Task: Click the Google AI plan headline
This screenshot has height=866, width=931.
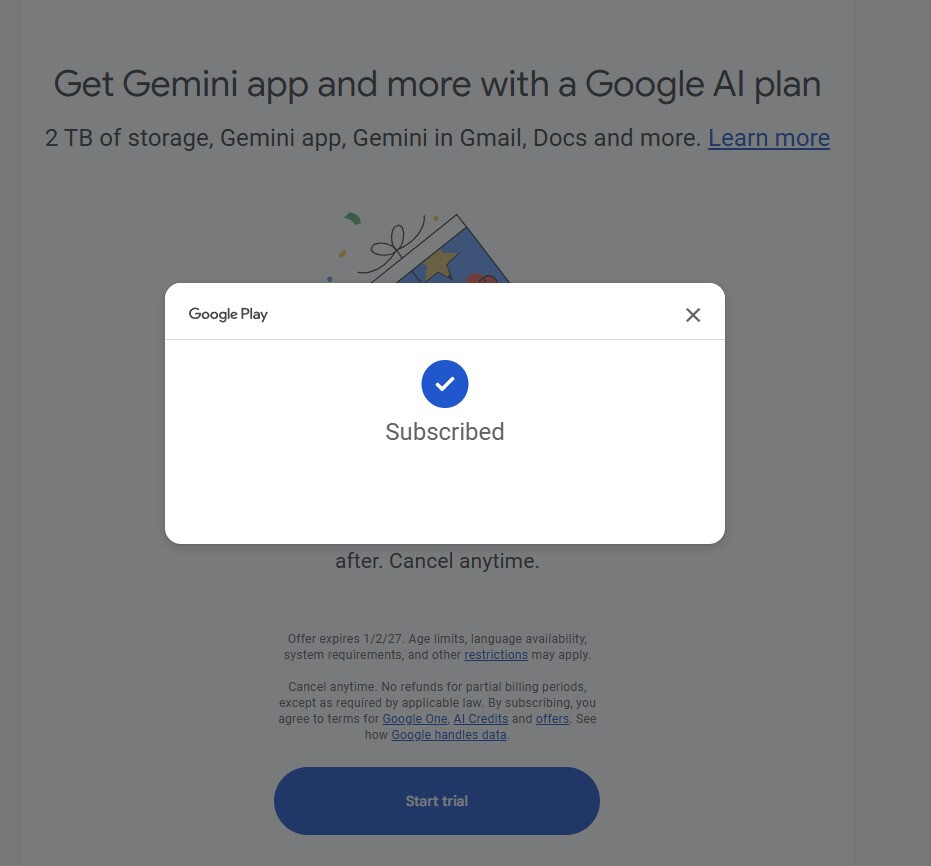Action: tap(437, 84)
